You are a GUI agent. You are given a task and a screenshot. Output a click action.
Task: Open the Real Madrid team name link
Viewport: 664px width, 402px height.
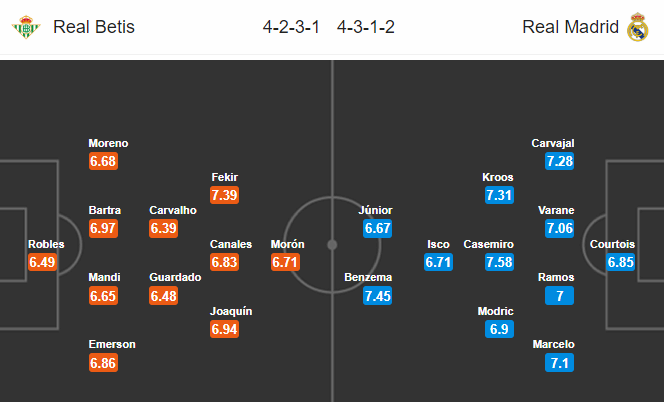pyautogui.click(x=570, y=27)
